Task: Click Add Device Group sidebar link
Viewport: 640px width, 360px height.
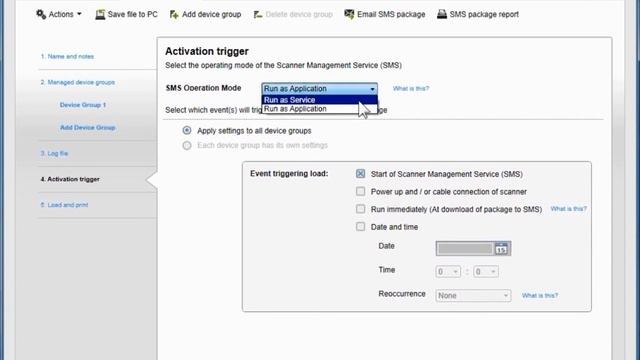Action: (88, 128)
